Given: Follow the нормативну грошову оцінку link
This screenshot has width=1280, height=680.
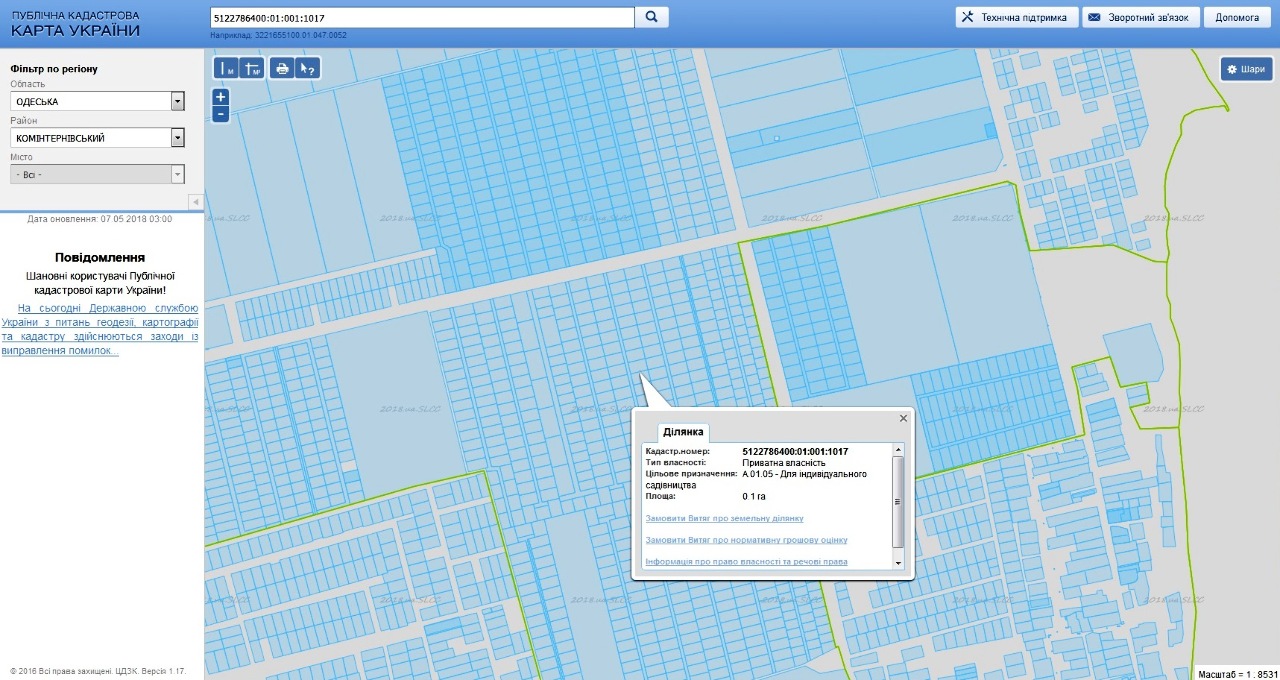Looking at the screenshot, I should 746,540.
